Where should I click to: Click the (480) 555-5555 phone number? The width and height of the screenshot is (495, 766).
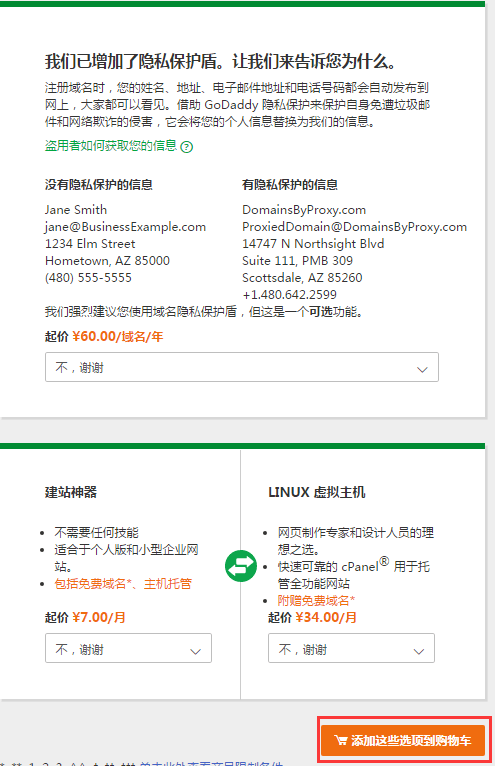click(88, 278)
